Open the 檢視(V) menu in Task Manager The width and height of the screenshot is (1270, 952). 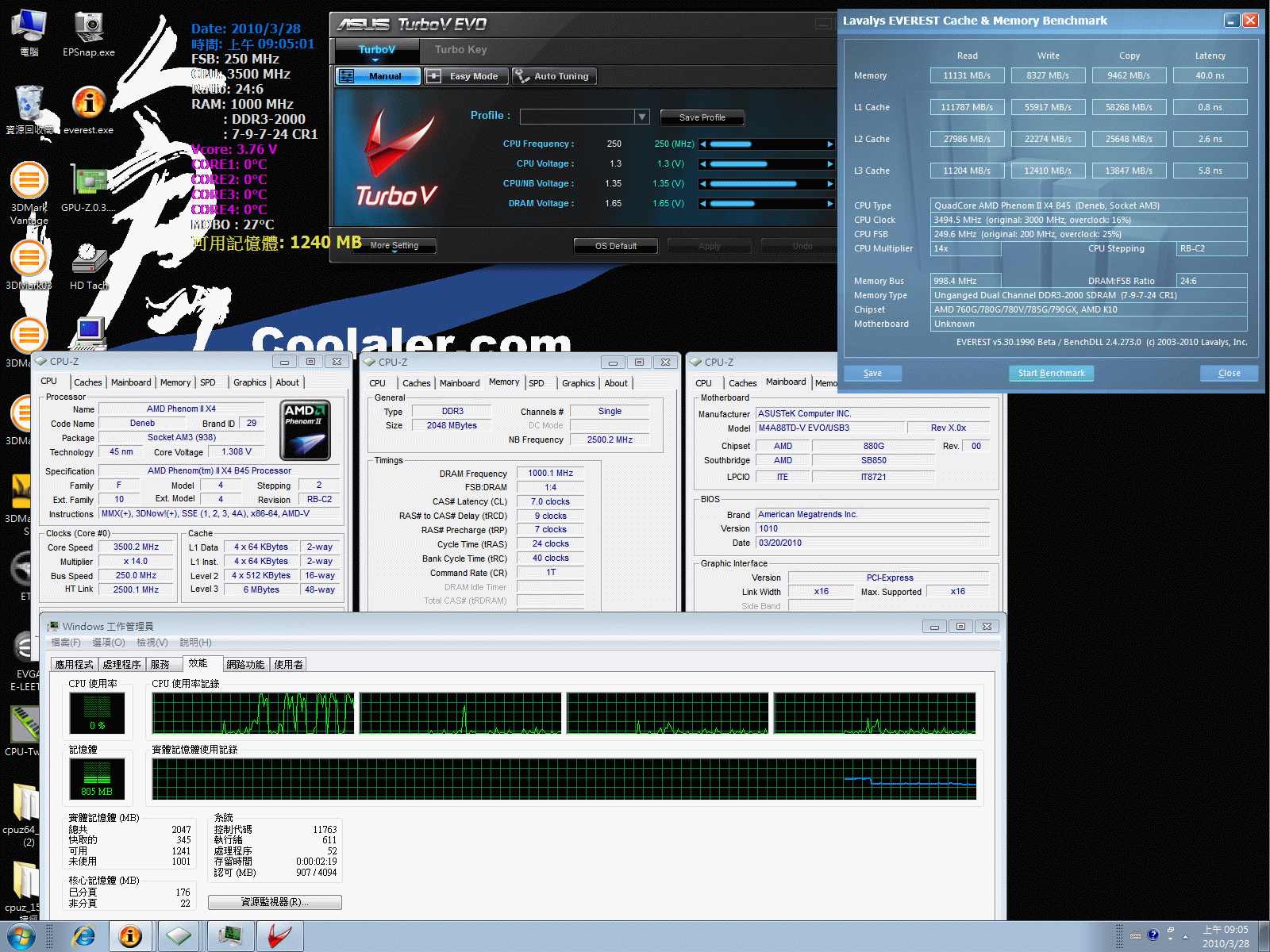(152, 643)
